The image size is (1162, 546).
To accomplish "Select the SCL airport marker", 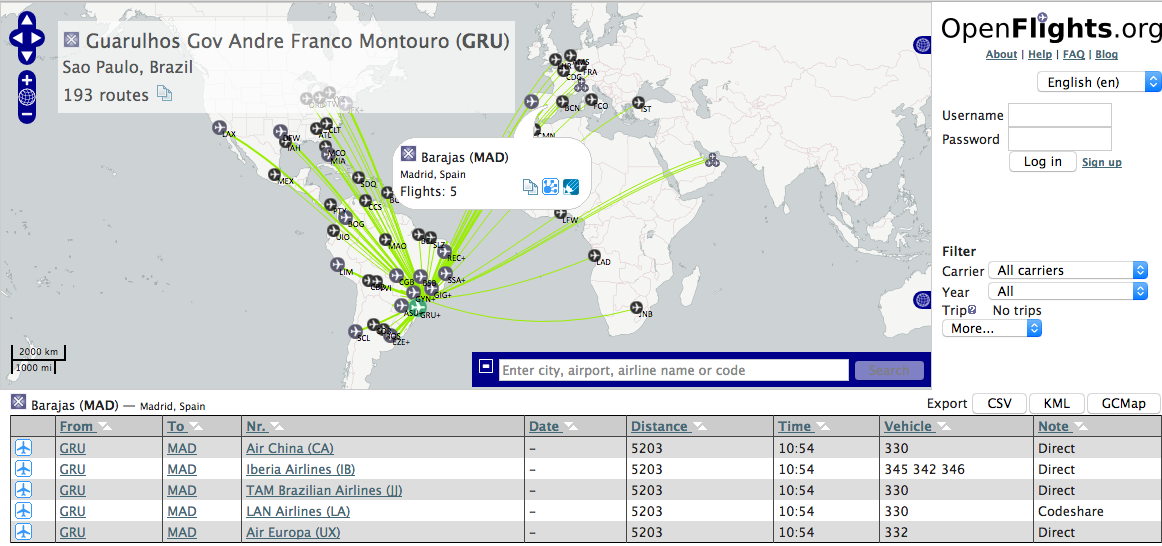I will (x=355, y=330).
